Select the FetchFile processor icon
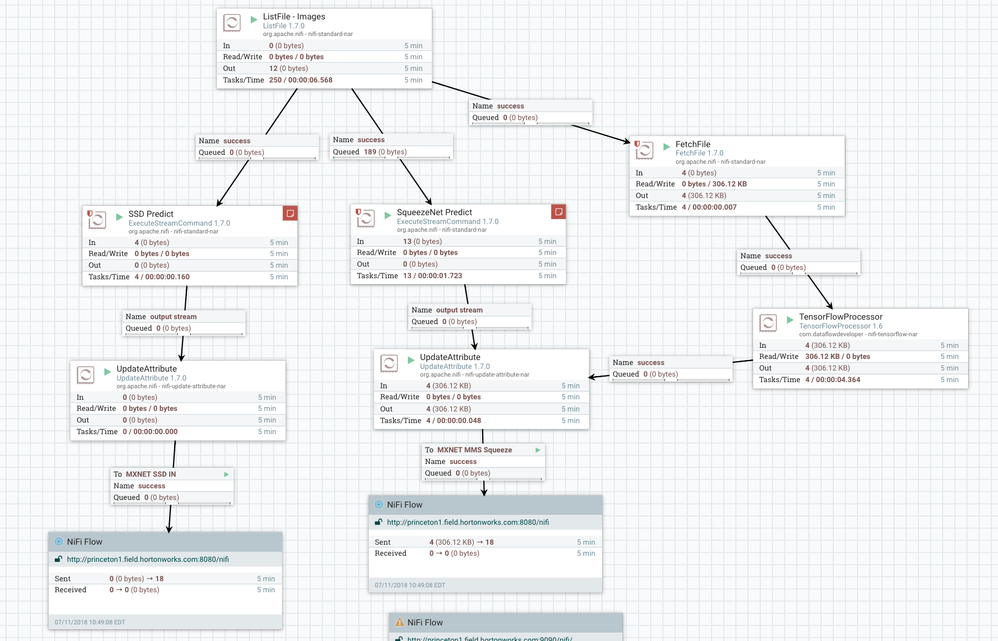998x641 pixels. (644, 150)
